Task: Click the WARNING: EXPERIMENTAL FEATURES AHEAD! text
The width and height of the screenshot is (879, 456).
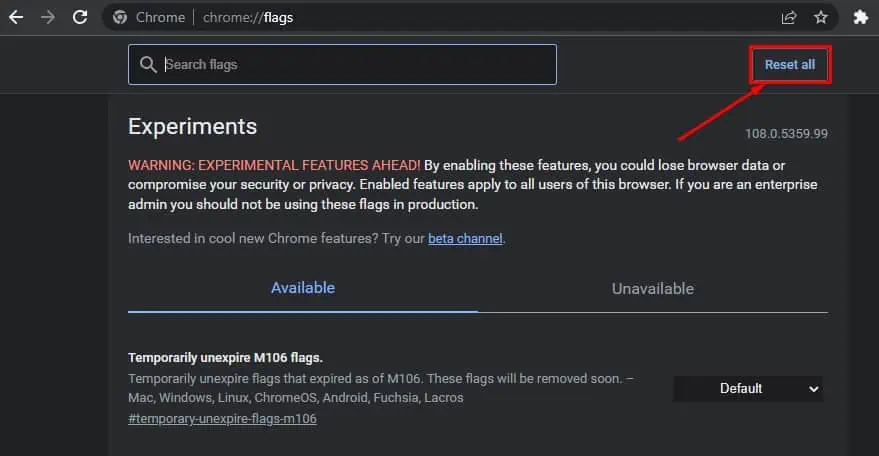Action: 274,165
